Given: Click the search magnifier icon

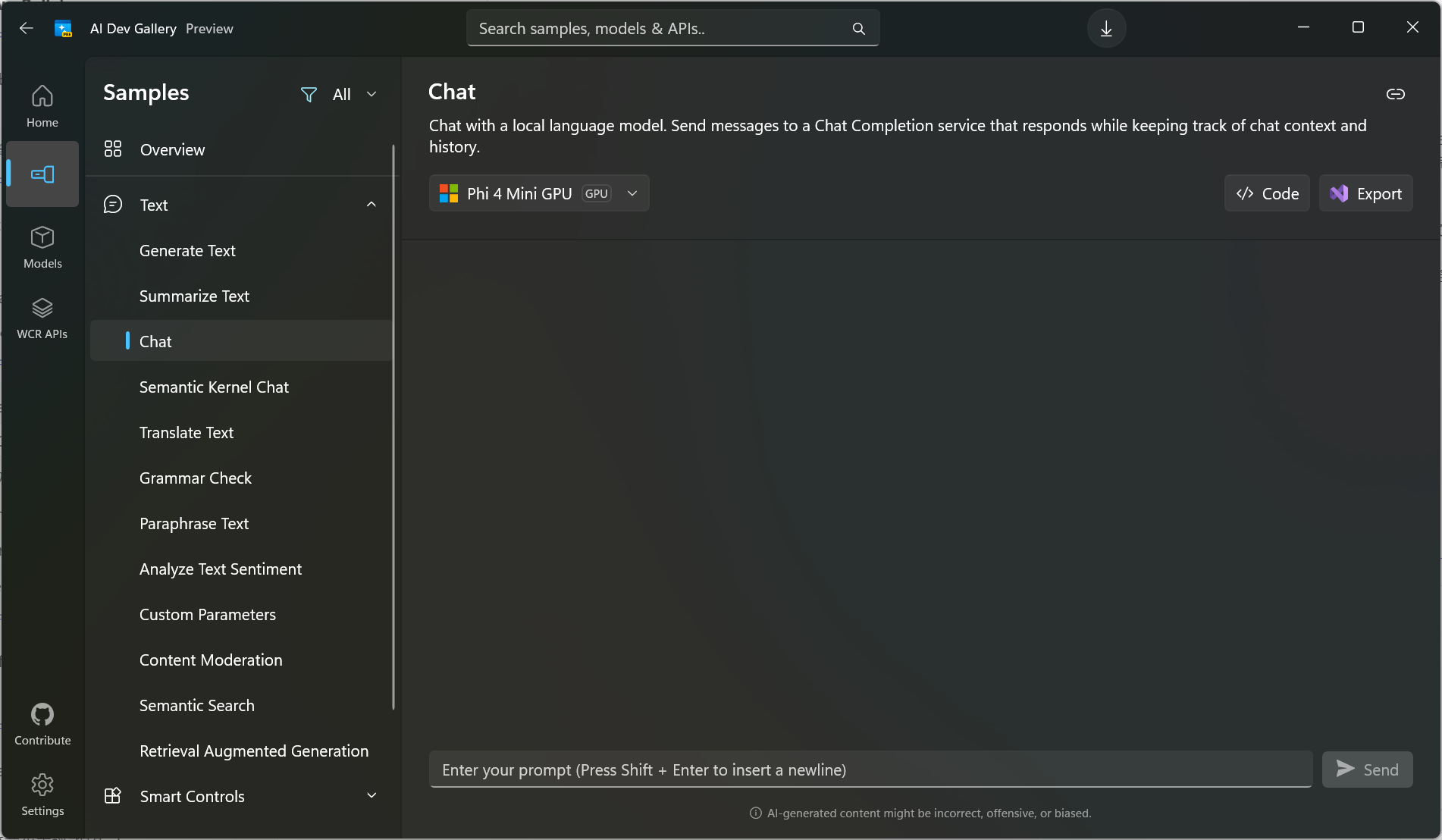Looking at the screenshot, I should click(858, 29).
